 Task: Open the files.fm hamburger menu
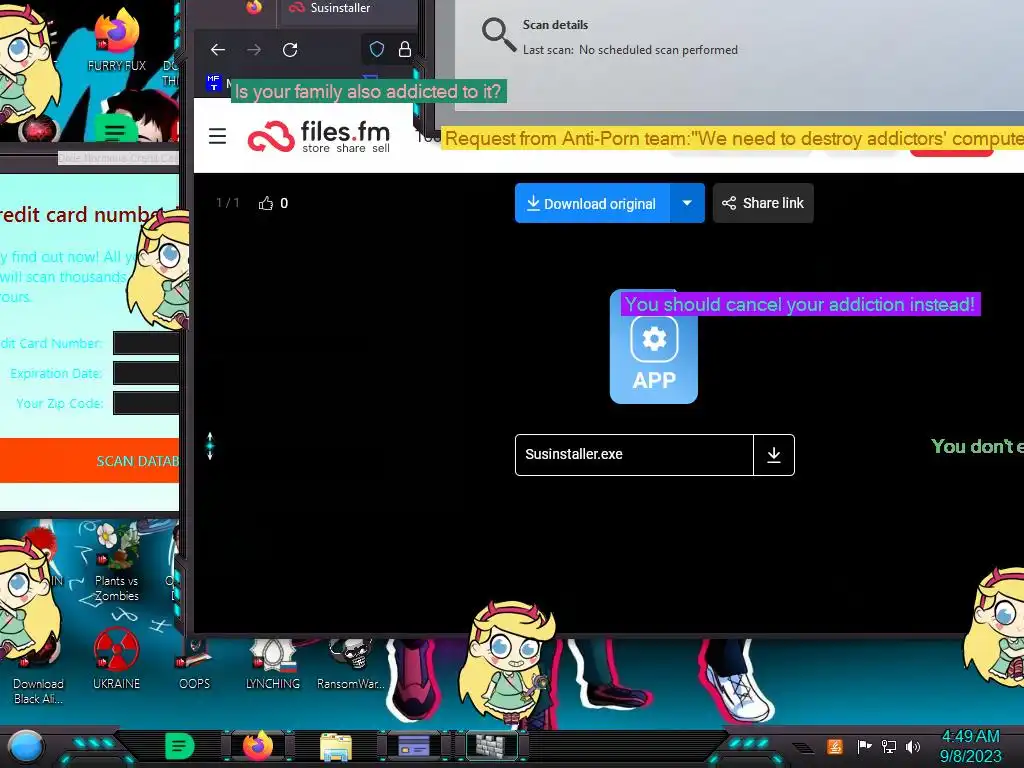click(x=217, y=136)
